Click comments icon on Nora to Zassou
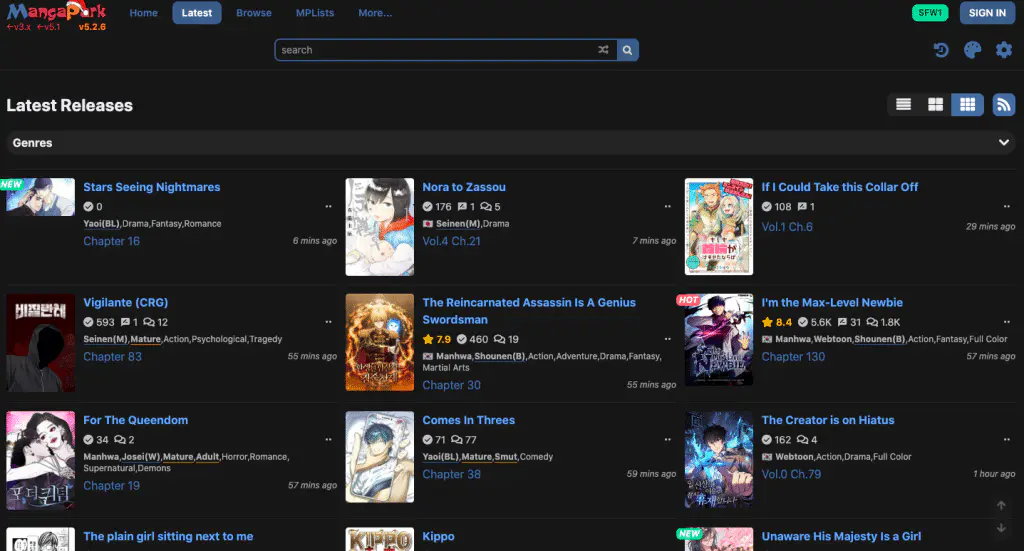Screen dimensions: 1024x551 pos(486,206)
